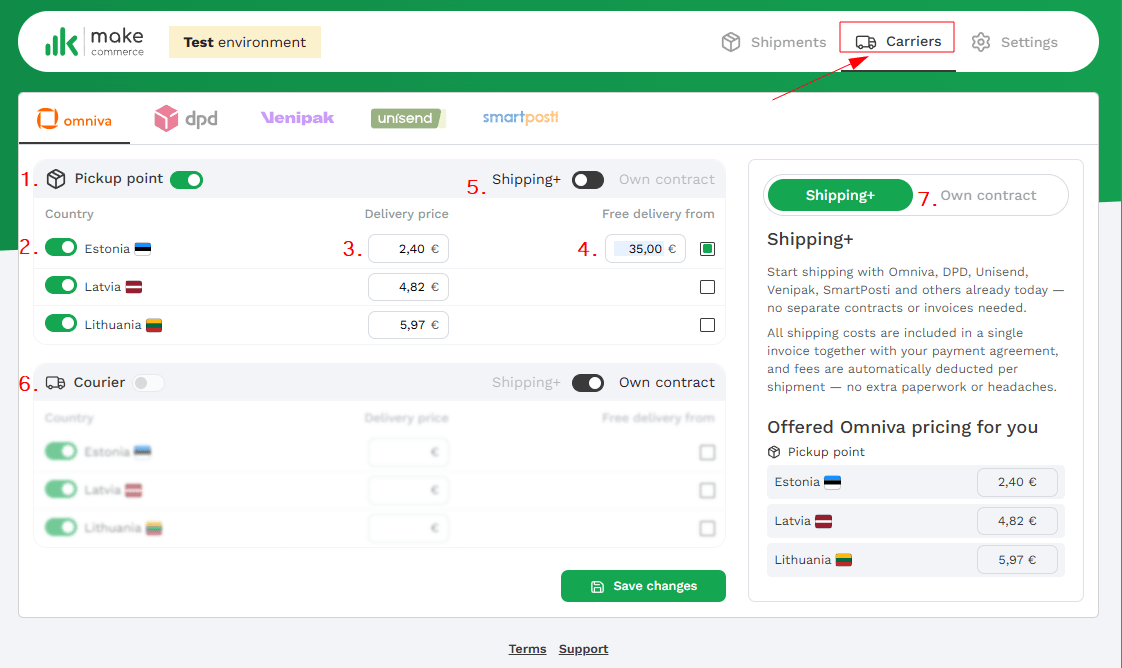
Task: Switch Pickup point contract to Own contract
Action: point(588,180)
